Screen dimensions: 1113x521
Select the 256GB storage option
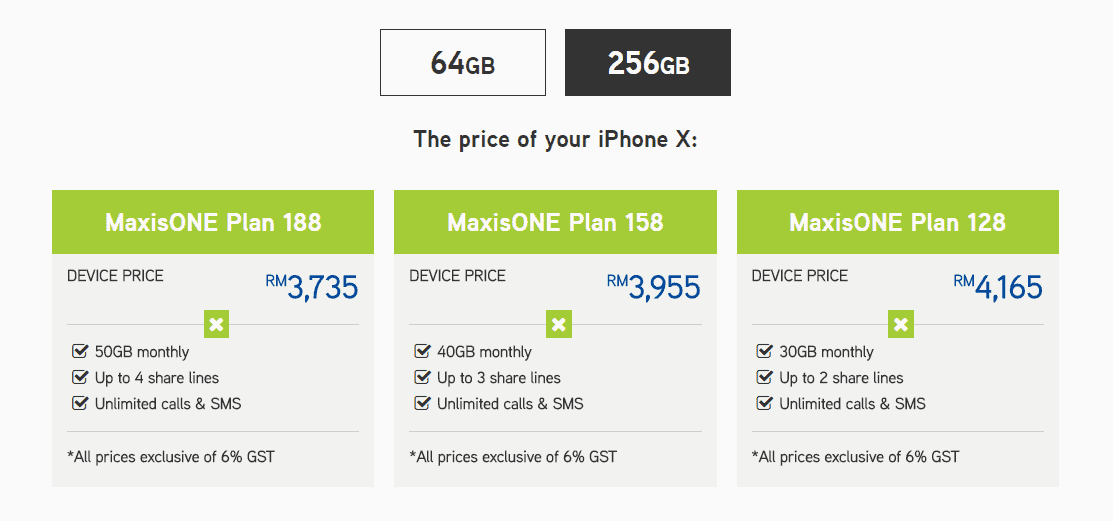647,62
